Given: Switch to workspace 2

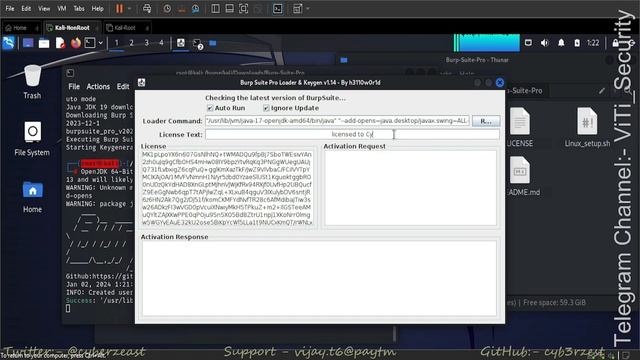Looking at the screenshot, I should 131,43.
